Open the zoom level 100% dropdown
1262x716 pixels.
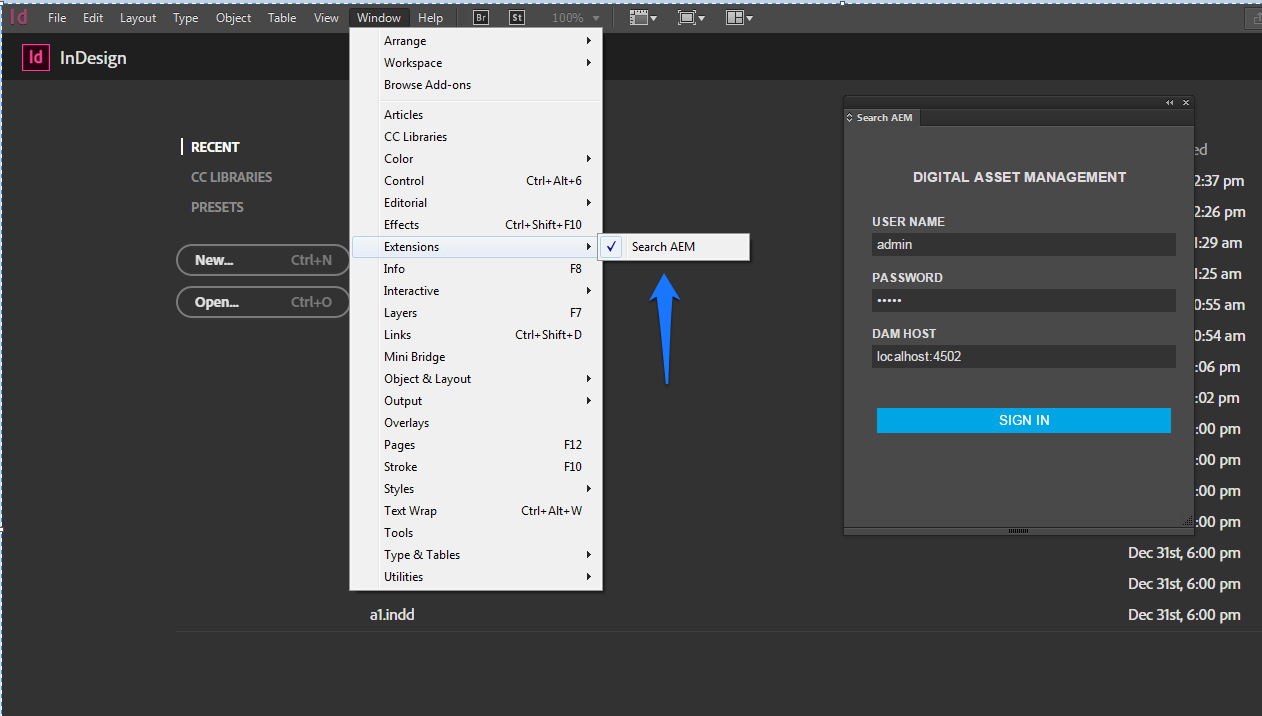(x=574, y=17)
